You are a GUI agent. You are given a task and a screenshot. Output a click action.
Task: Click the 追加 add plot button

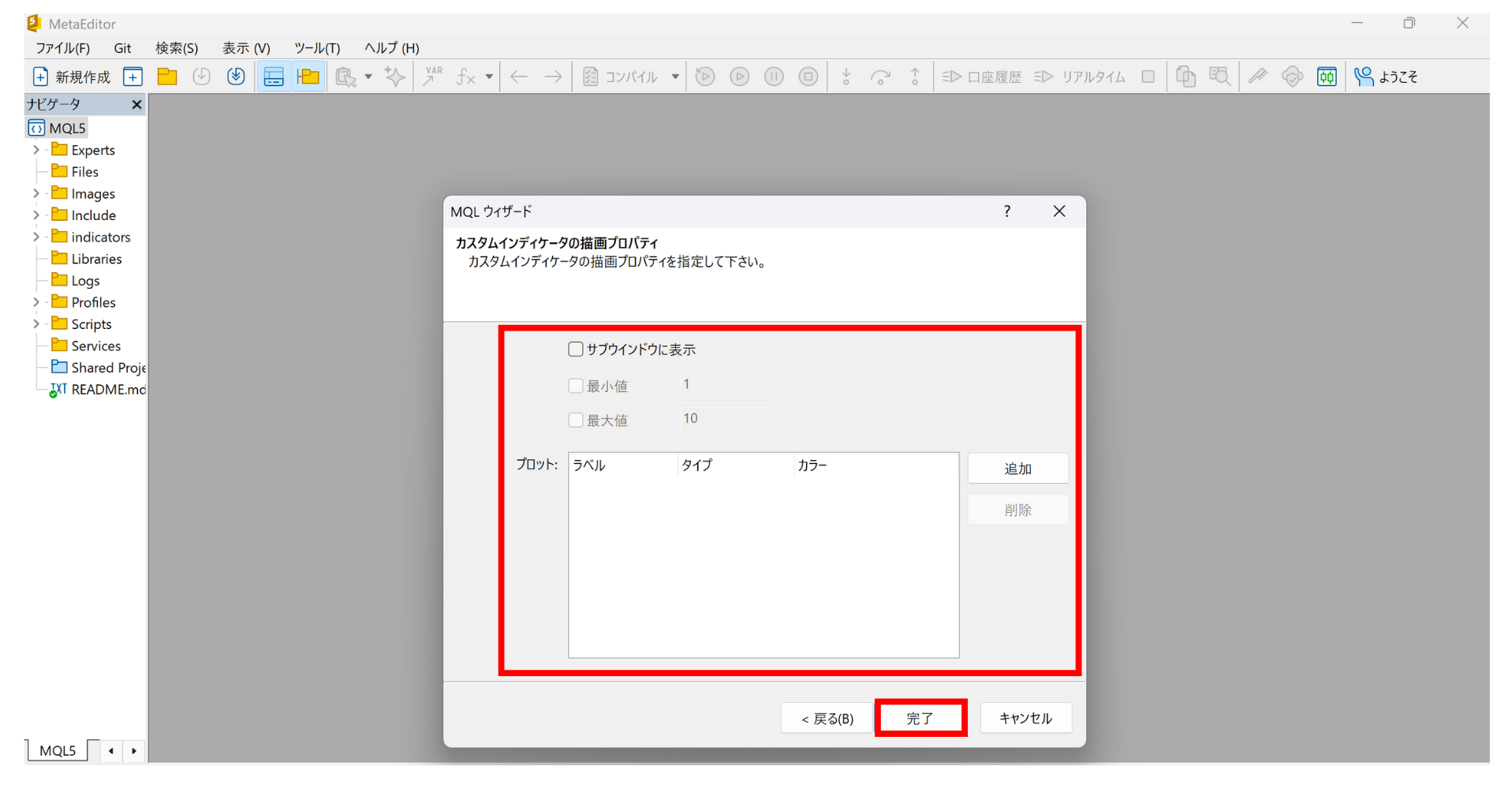click(1017, 469)
